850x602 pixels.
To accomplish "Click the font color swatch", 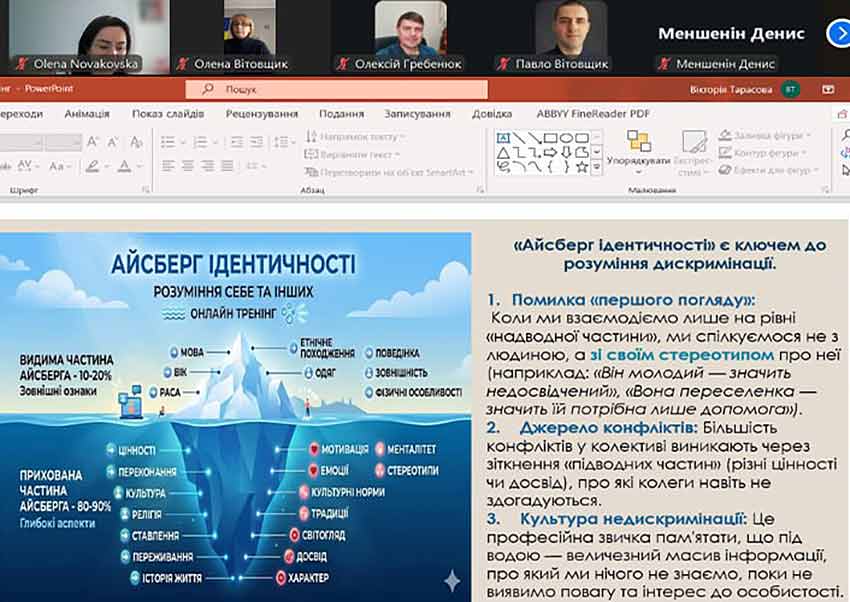I will tap(125, 166).
